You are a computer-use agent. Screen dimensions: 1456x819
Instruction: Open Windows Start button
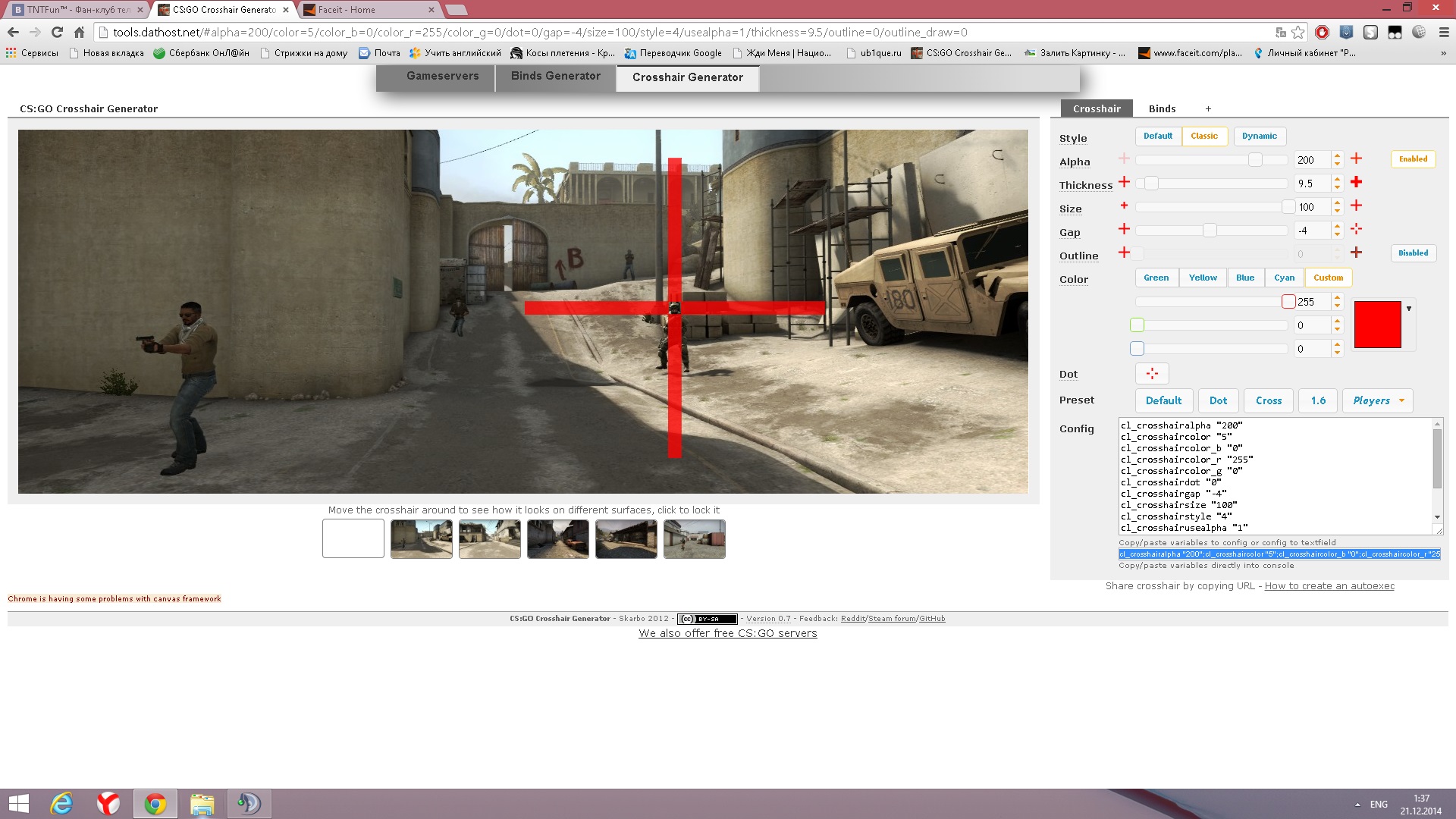click(x=18, y=804)
